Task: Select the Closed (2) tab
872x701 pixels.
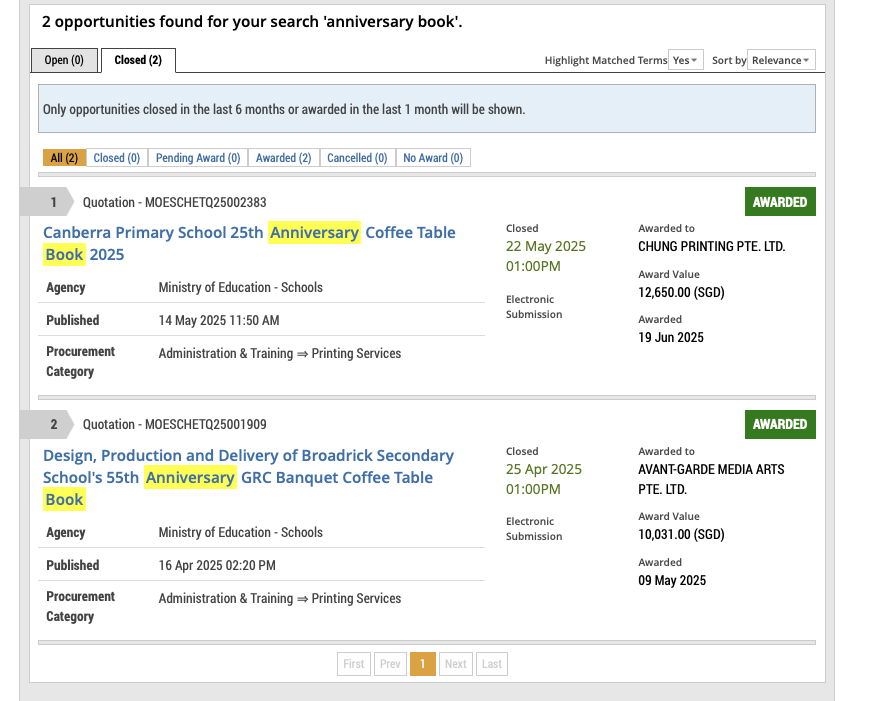Action: coord(138,60)
